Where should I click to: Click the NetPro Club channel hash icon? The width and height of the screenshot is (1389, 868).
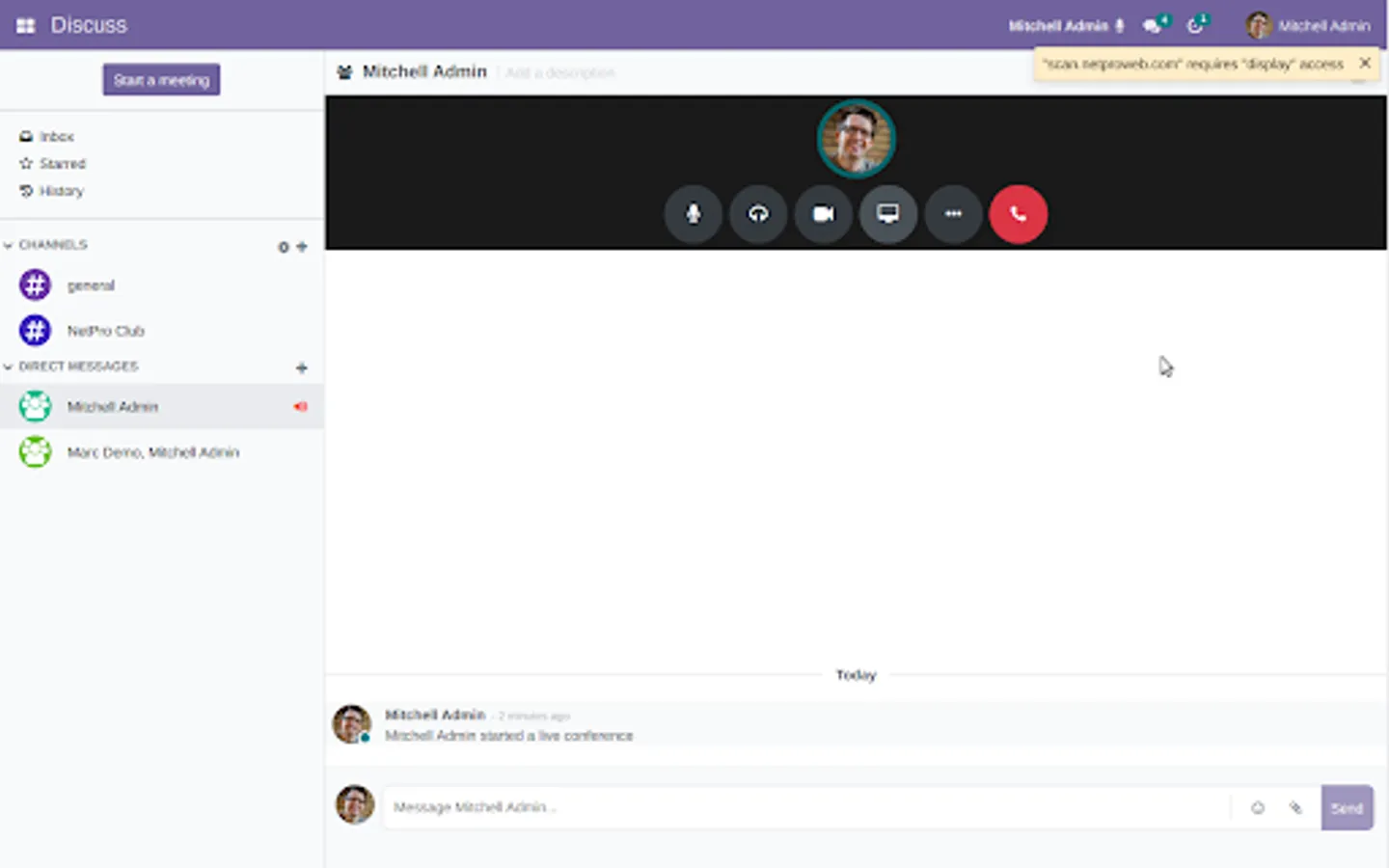point(36,331)
